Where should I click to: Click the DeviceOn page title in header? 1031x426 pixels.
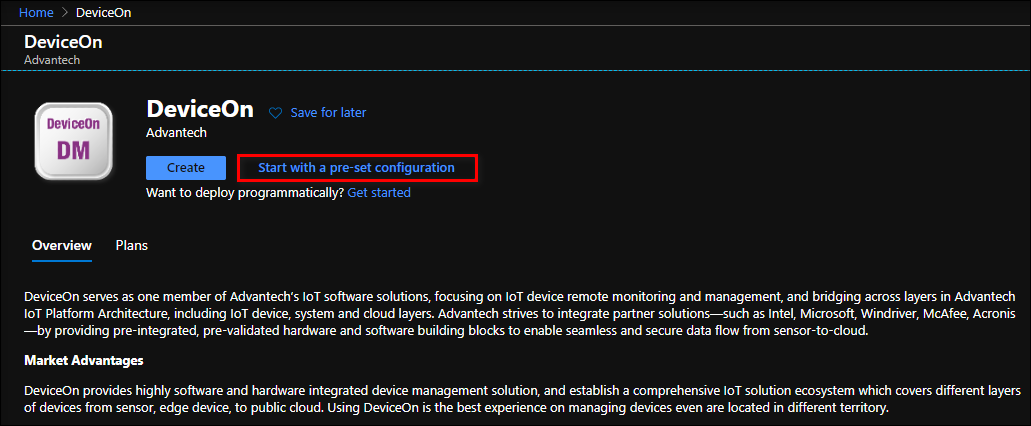coord(63,42)
